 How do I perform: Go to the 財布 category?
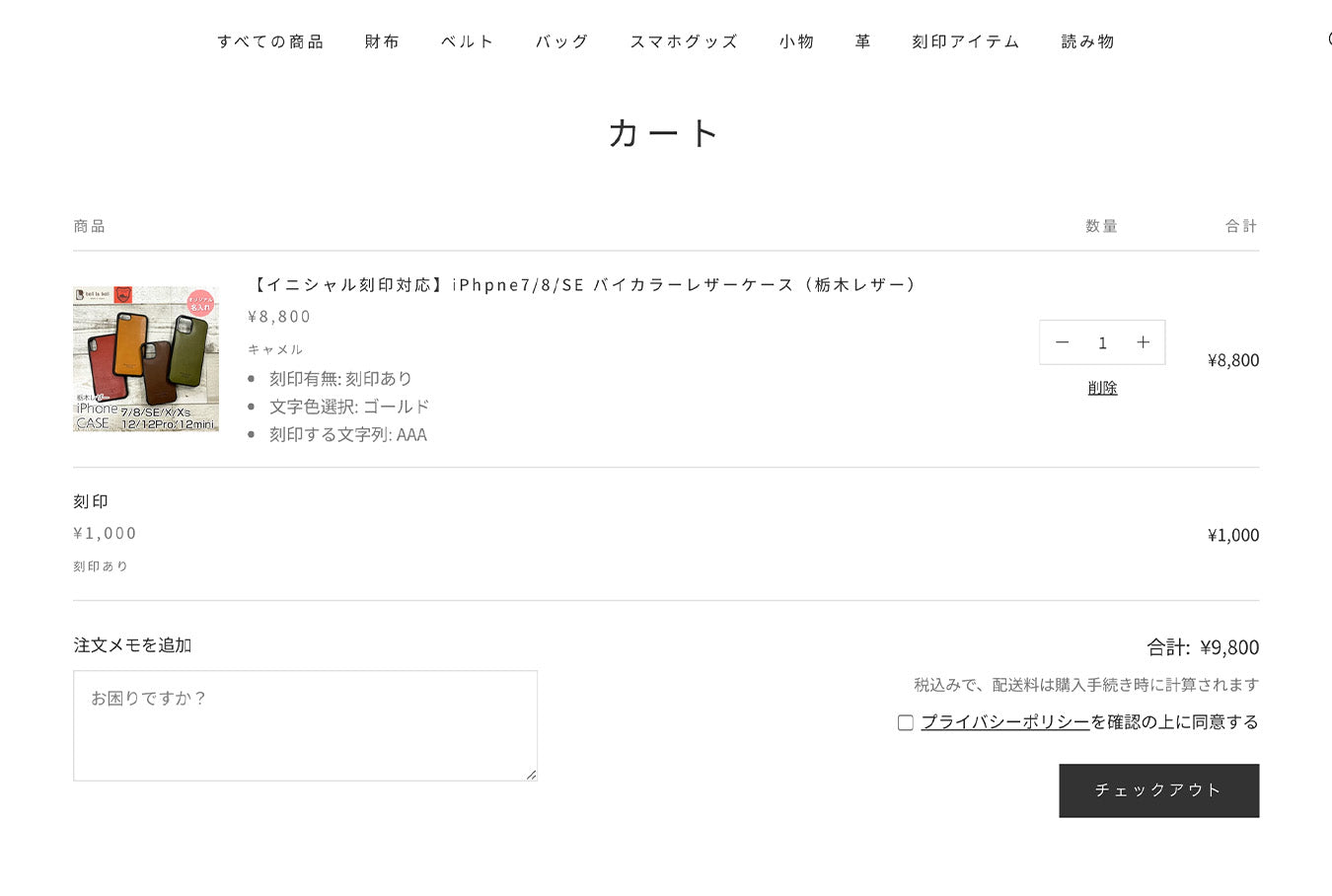pos(382,41)
